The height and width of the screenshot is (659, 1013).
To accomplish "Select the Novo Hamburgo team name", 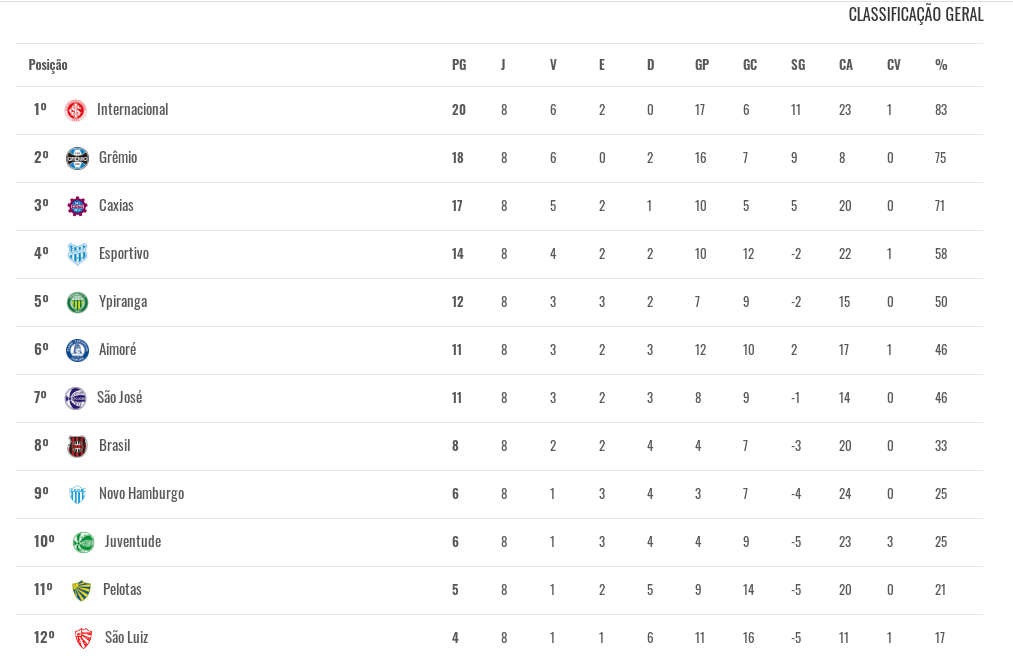I will coord(141,494).
